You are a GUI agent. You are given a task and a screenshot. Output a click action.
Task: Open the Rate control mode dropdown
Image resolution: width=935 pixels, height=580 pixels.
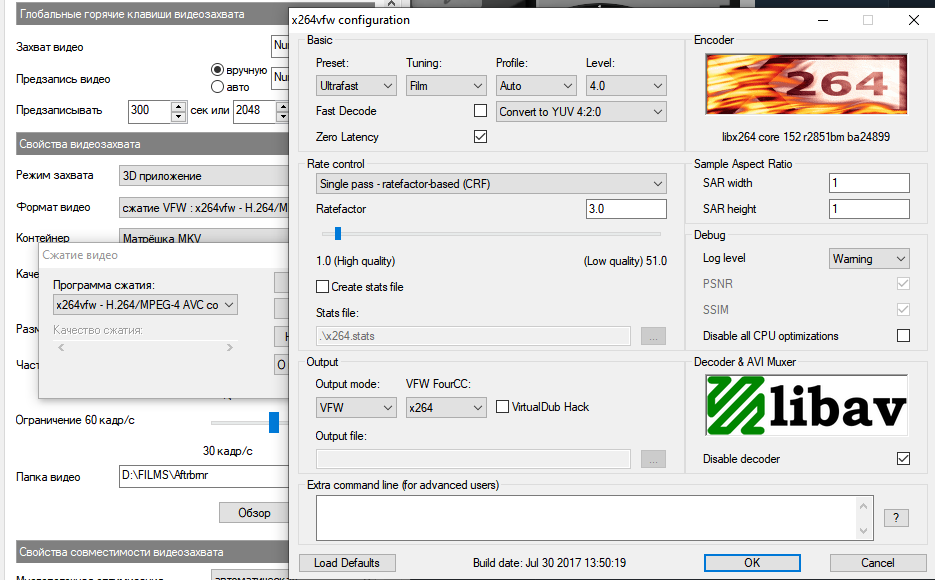491,184
